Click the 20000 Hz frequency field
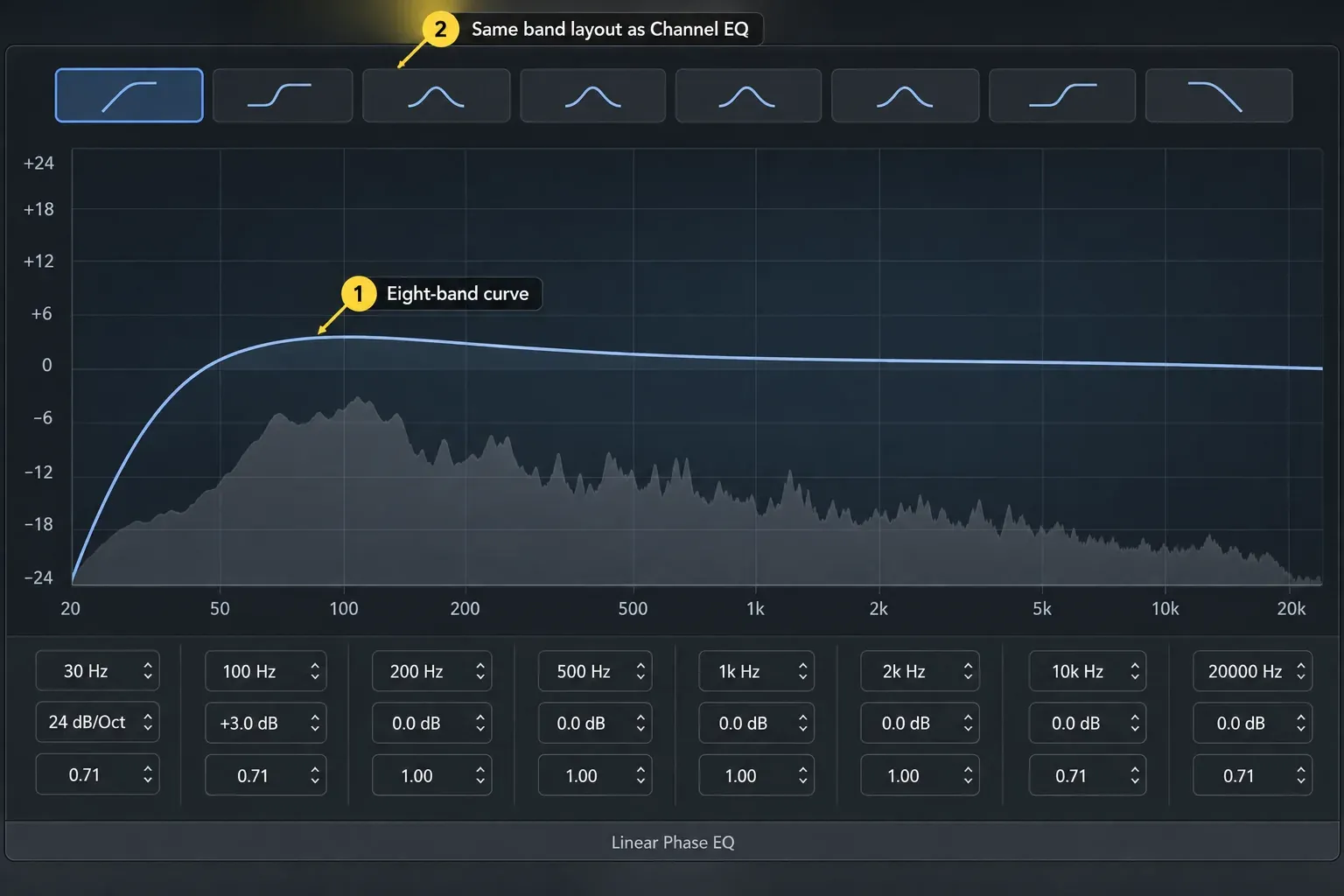 (x=1252, y=671)
